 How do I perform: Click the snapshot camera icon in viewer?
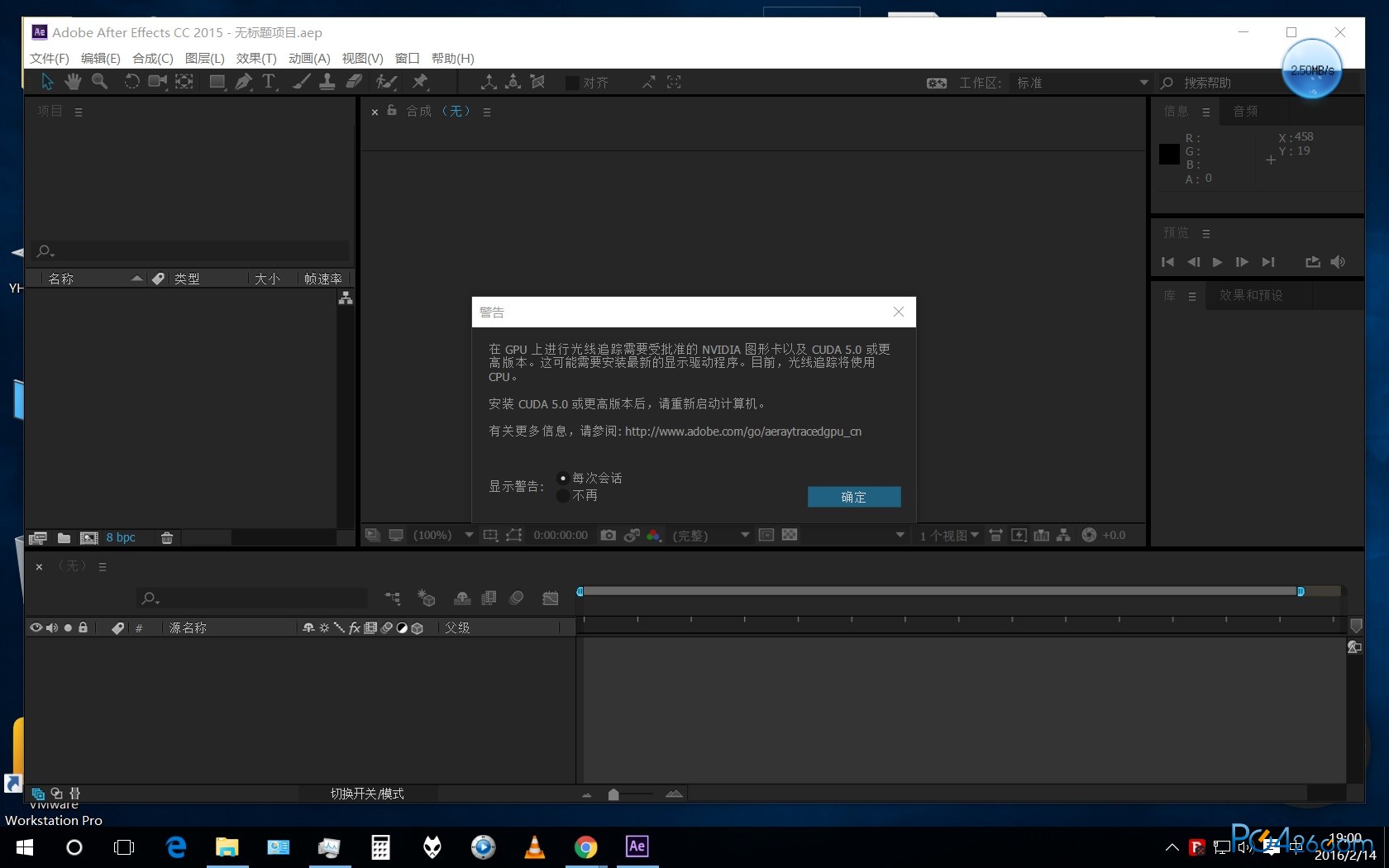click(x=608, y=535)
